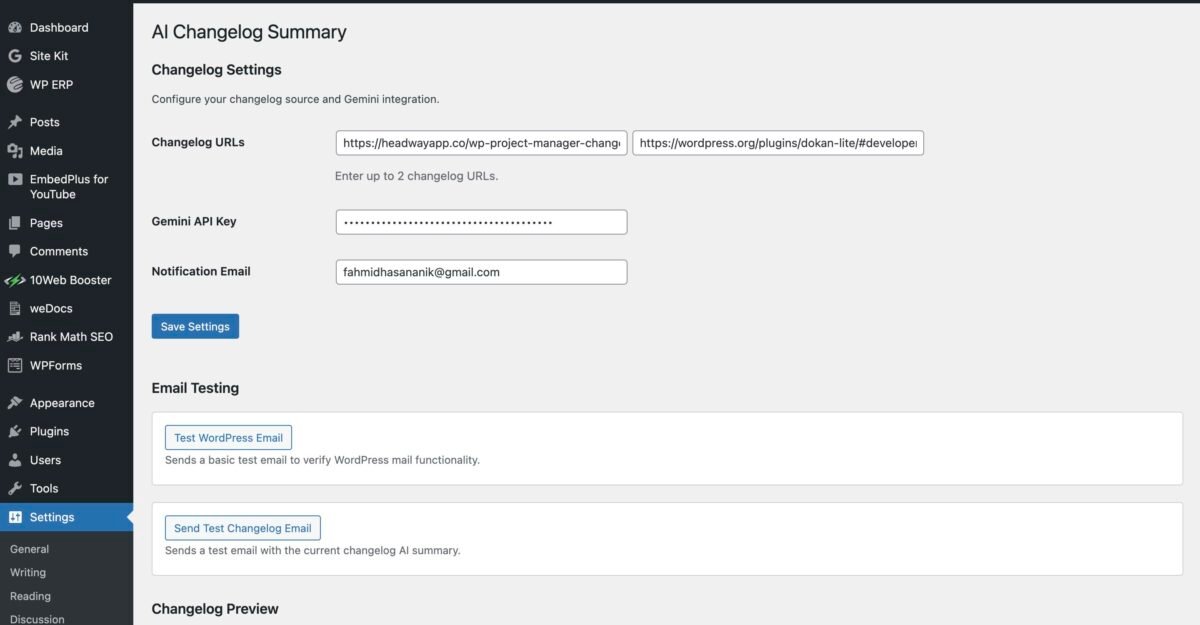Click the WPForms icon
This screenshot has width=1200, height=625.
pos(15,365)
